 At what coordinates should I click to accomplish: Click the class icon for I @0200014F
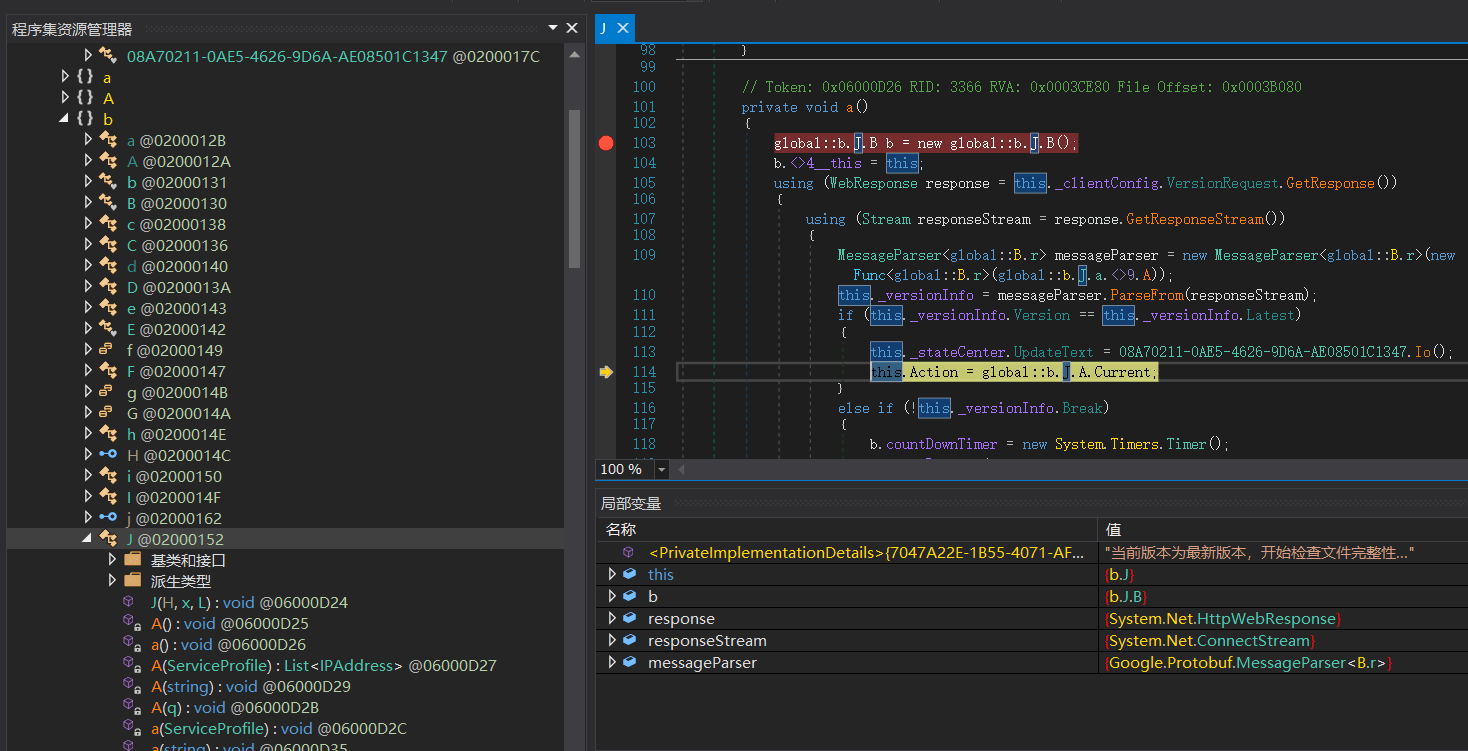108,497
